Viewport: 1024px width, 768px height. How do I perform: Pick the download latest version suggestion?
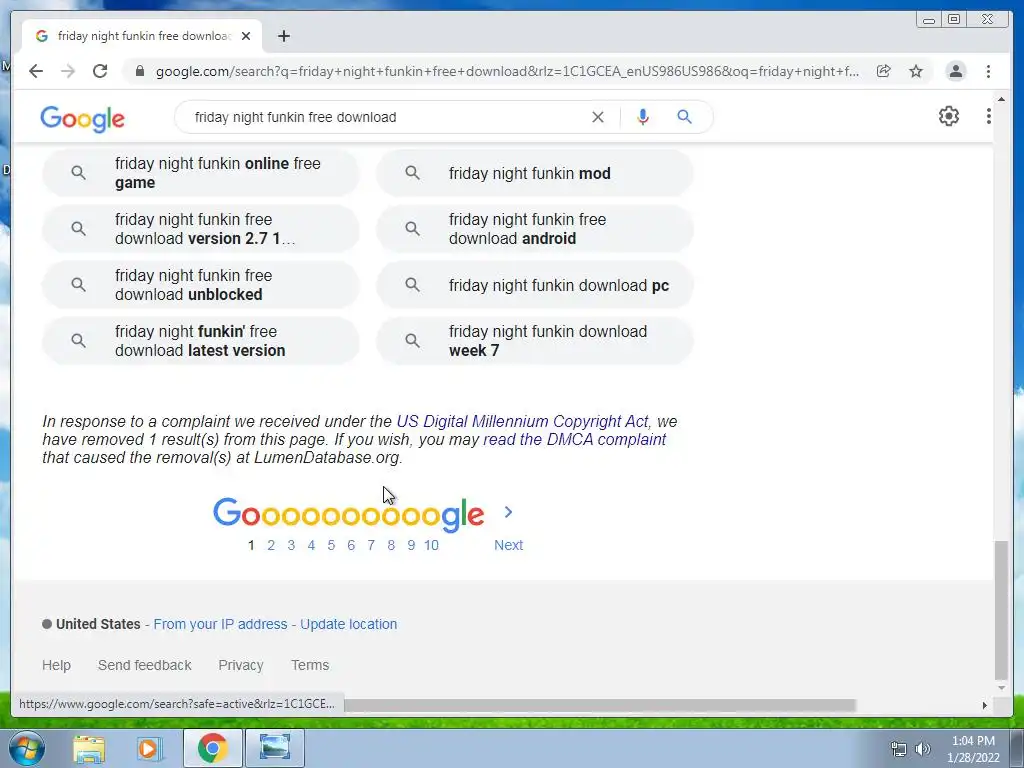pos(200,341)
